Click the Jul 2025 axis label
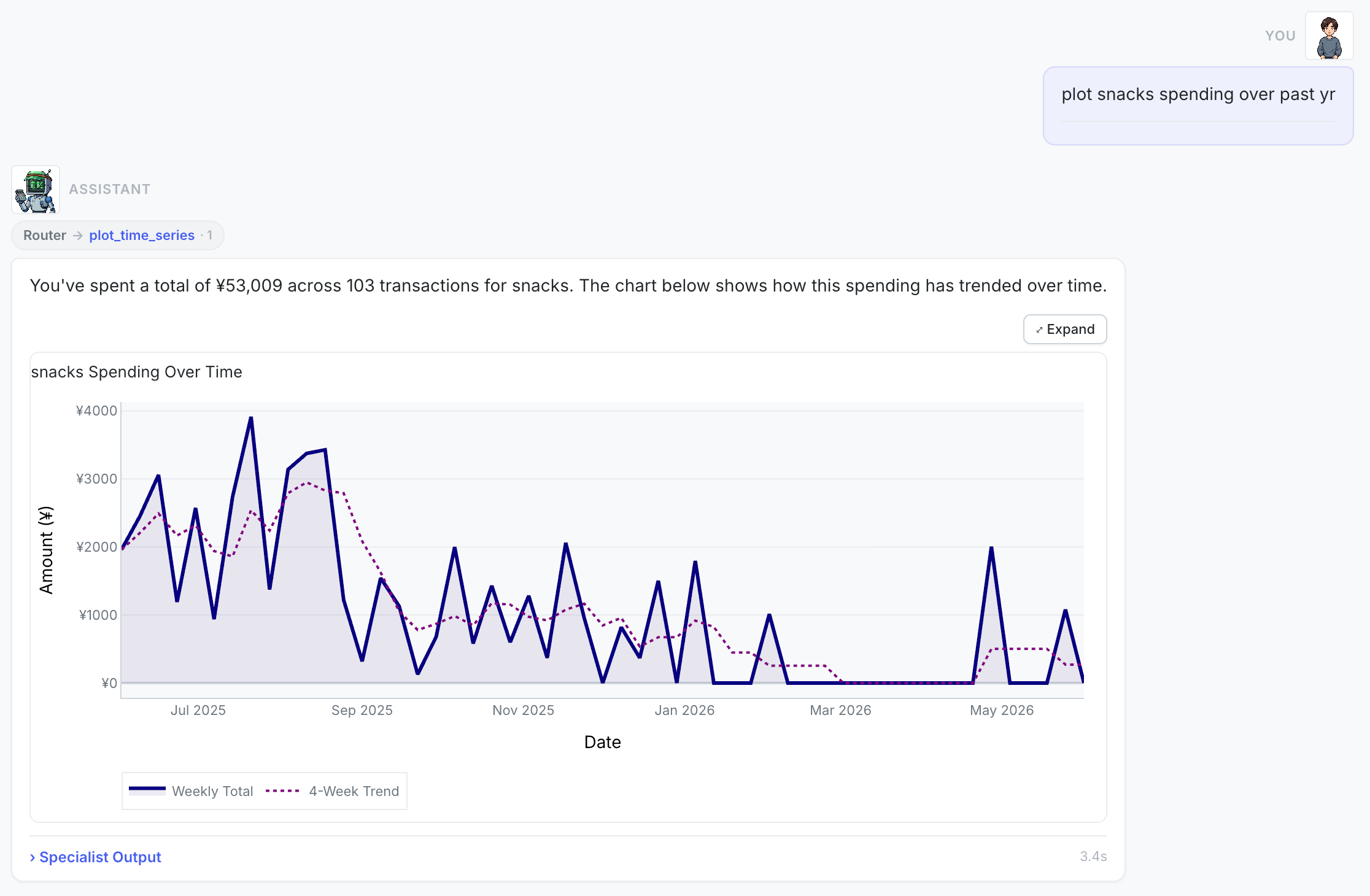The width and height of the screenshot is (1370, 896). [198, 710]
